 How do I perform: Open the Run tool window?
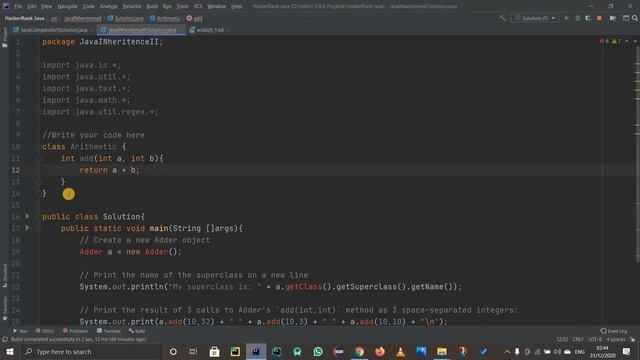(x=20, y=331)
